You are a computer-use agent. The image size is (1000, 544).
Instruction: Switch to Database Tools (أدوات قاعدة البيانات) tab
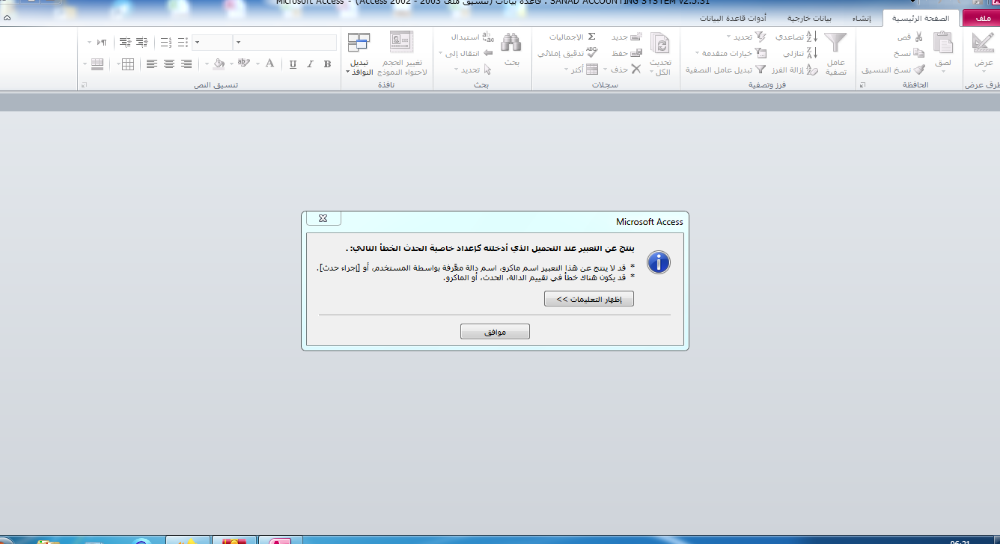[733, 18]
